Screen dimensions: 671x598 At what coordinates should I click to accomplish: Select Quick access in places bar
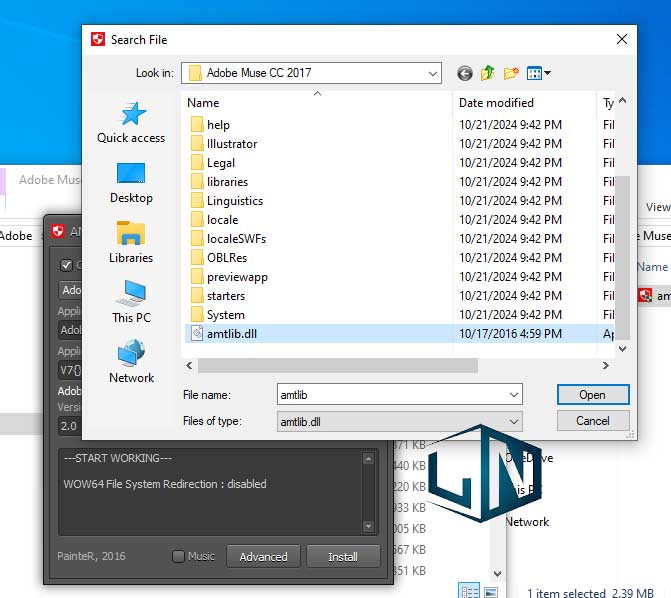(x=131, y=122)
